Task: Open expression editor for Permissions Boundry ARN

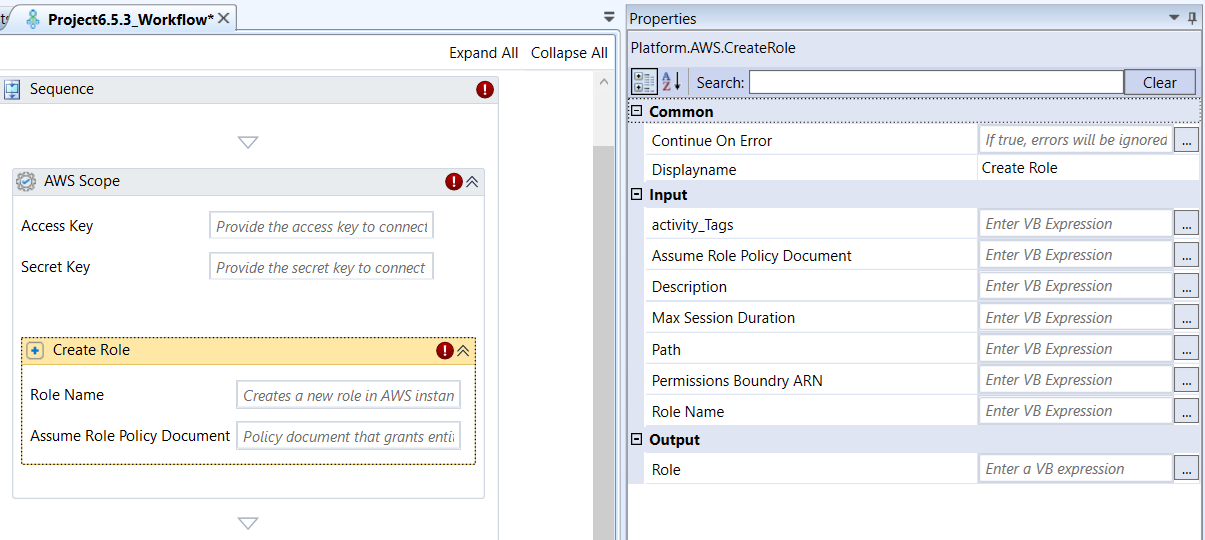Action: [1186, 380]
